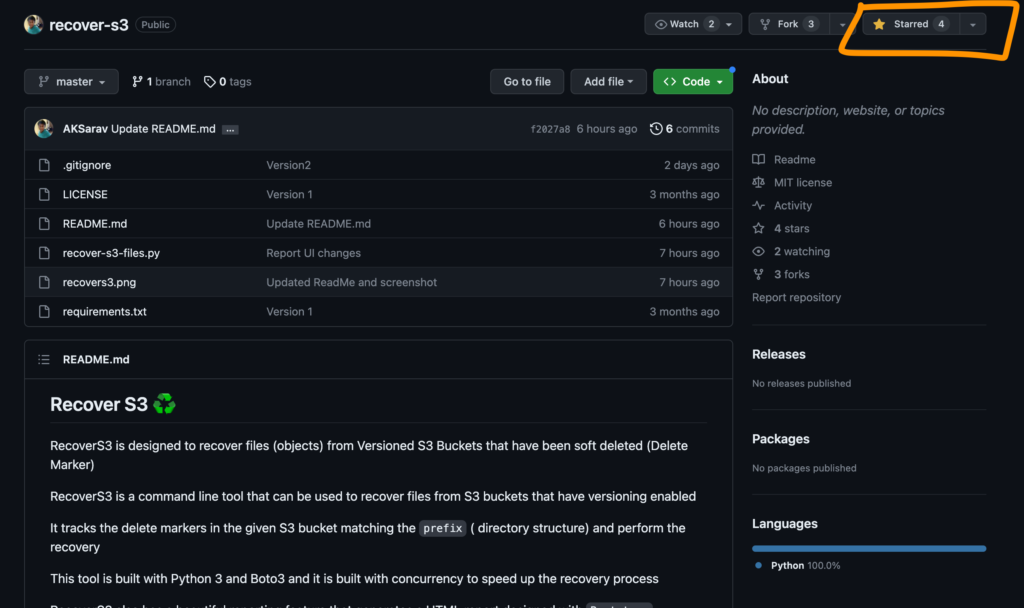Unstar the repository via the Starred button
Viewport: 1024px width, 608px height.
point(908,23)
